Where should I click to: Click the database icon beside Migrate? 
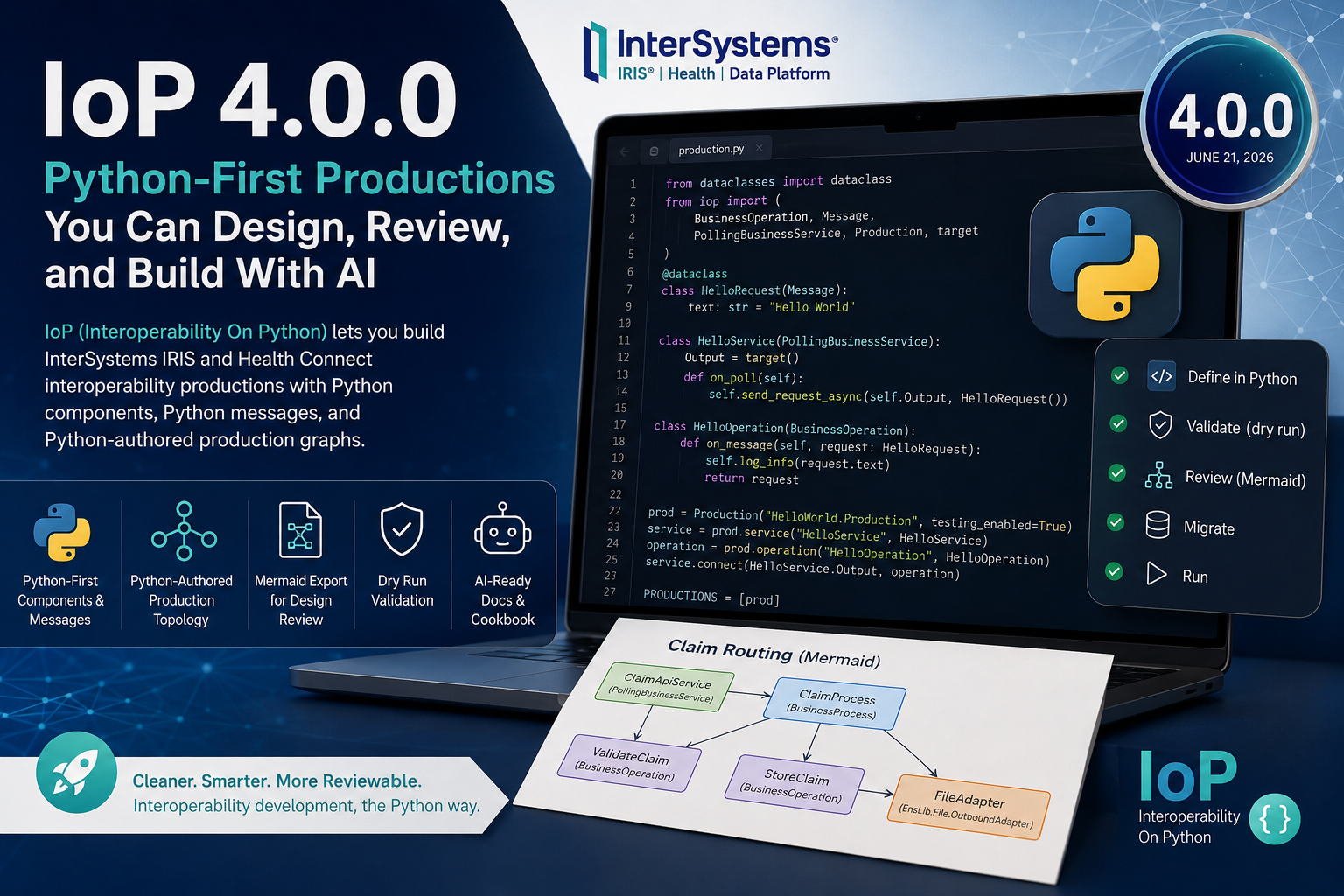[x=1158, y=525]
